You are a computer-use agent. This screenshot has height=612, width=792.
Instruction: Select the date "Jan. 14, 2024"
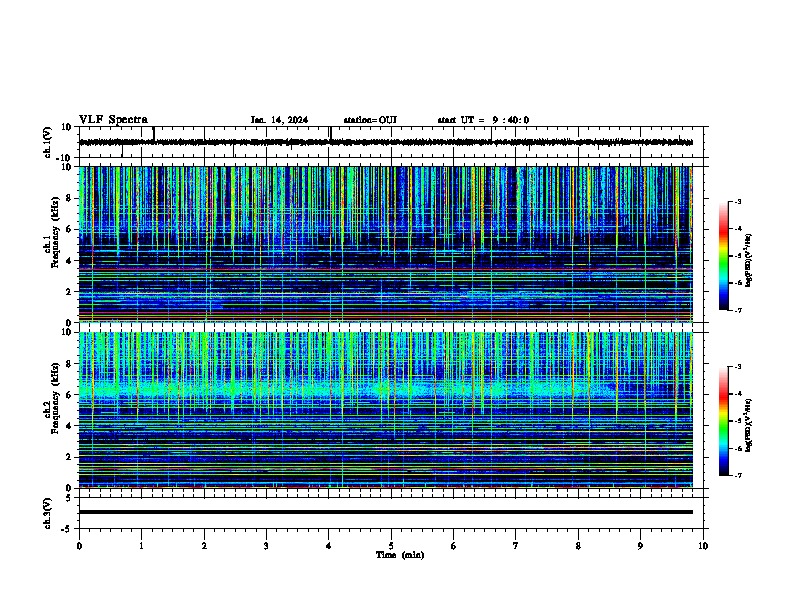279,120
